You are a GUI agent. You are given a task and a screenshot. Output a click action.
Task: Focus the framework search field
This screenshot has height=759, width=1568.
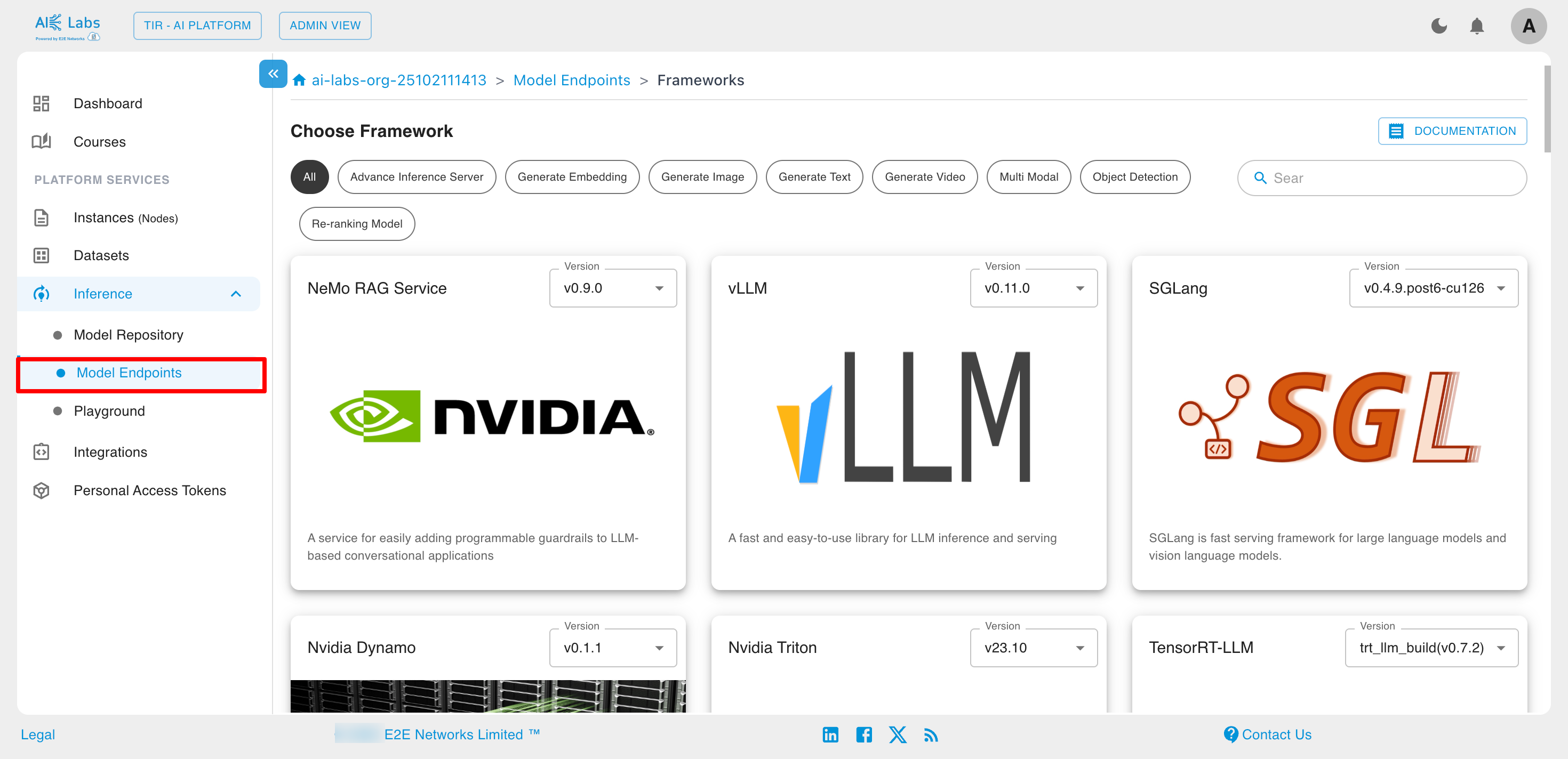(x=1382, y=178)
